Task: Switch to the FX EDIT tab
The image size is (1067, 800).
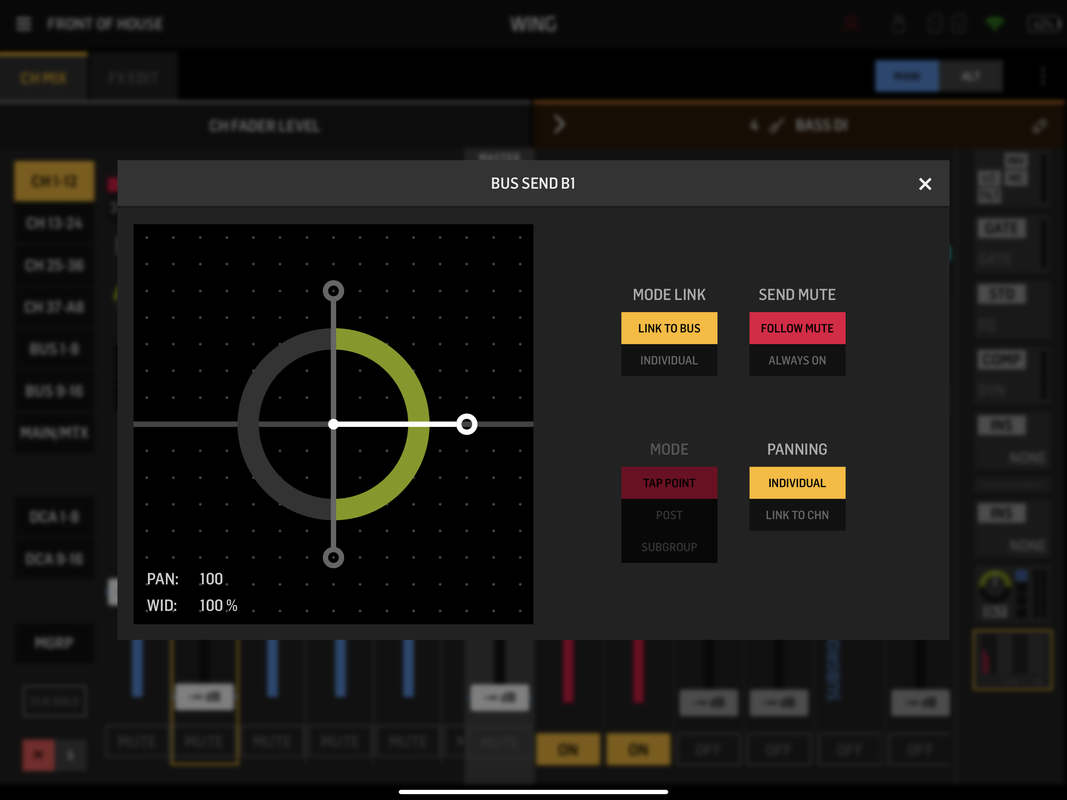Action: pyautogui.click(x=133, y=78)
